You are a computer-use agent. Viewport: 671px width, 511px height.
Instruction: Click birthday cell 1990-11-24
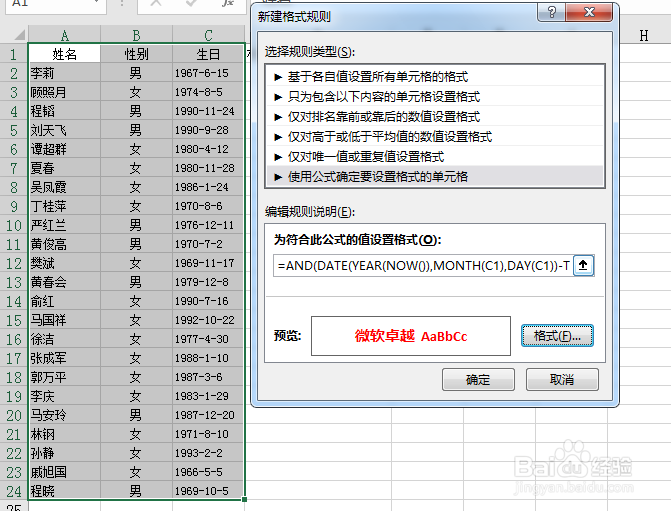(208, 111)
